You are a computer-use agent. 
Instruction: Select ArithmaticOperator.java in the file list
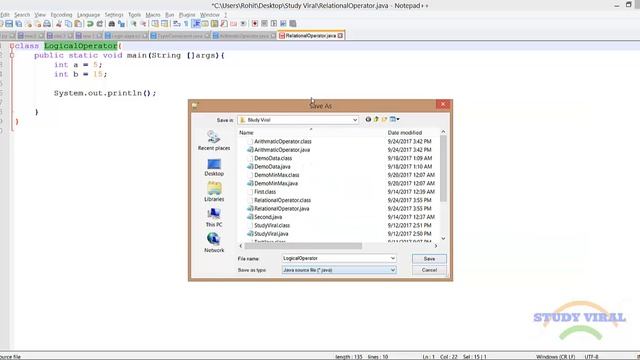(282, 150)
